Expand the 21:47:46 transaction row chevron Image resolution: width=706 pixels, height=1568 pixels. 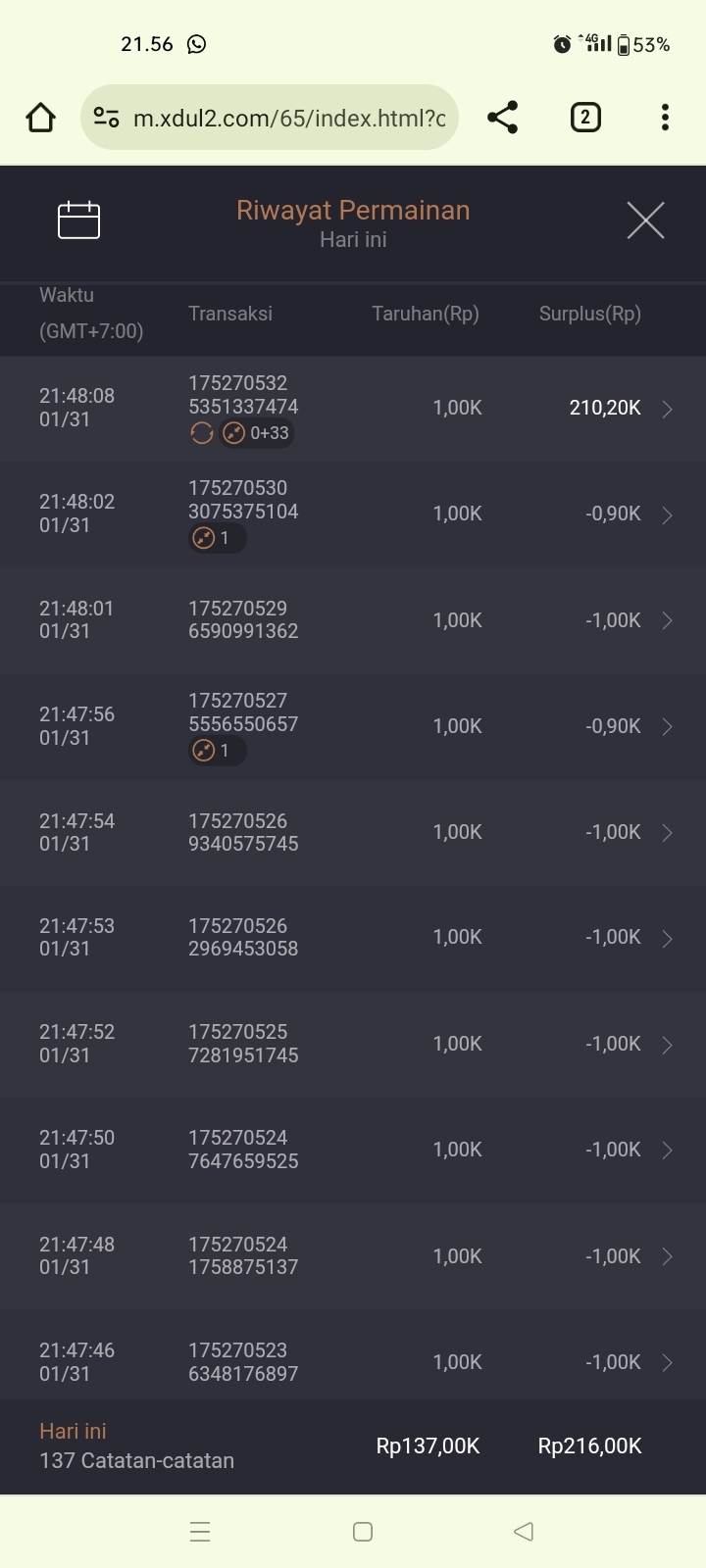667,1362
